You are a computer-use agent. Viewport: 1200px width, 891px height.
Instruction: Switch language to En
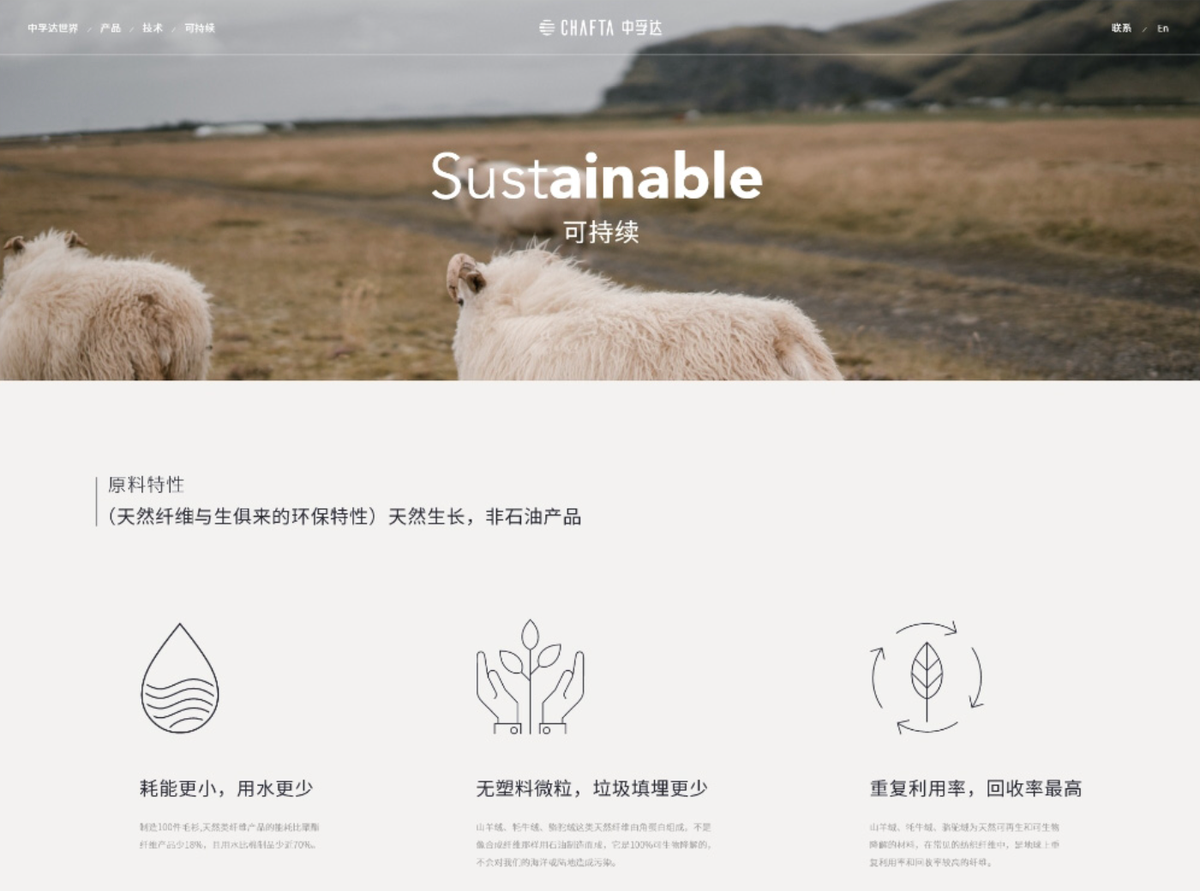coord(1163,28)
